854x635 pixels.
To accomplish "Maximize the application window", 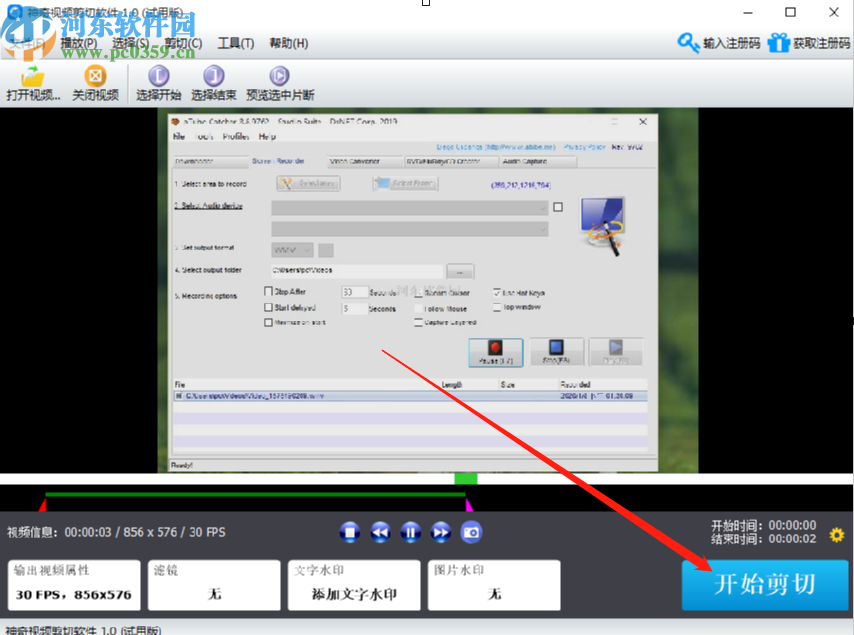I will (790, 12).
